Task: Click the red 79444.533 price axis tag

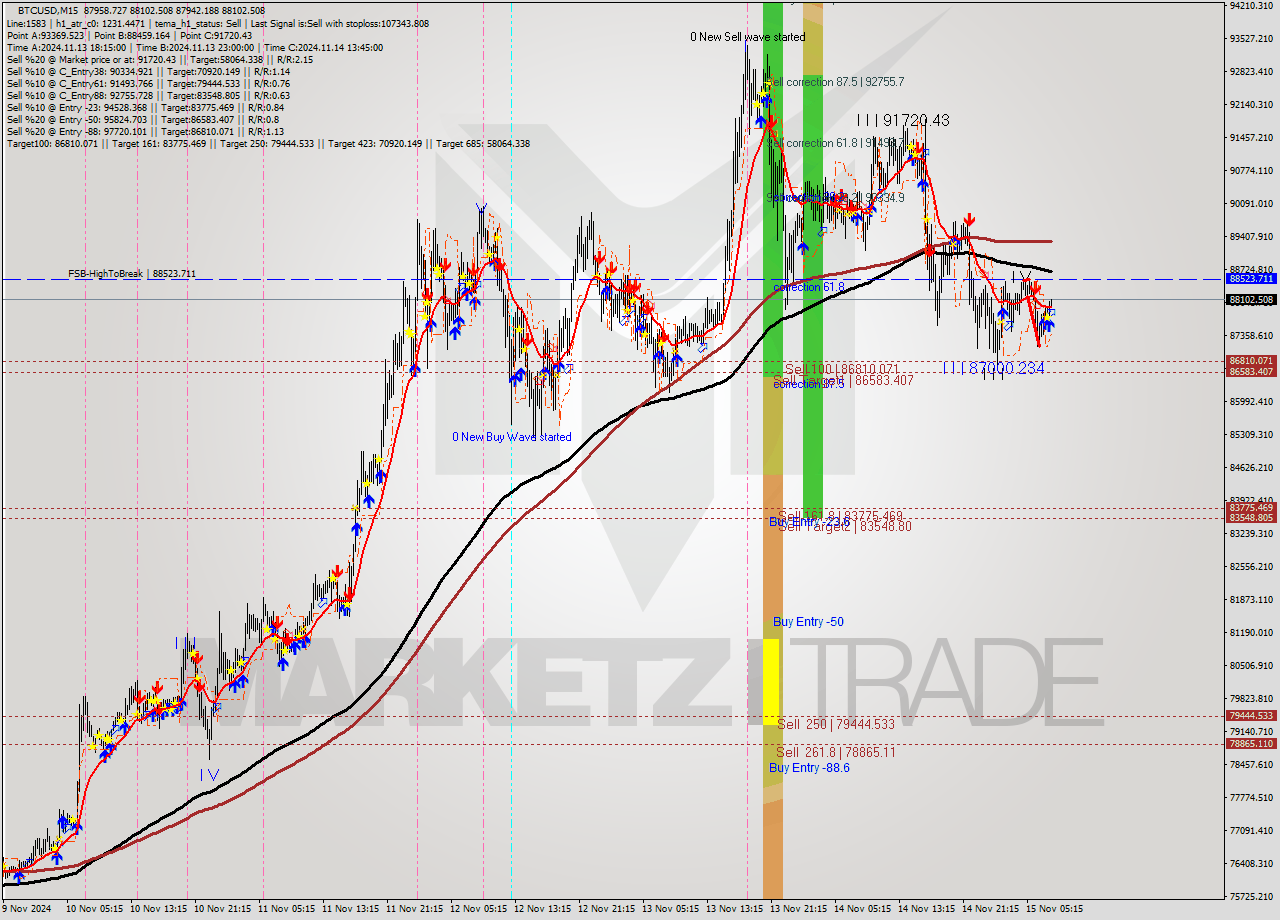Action: tap(1251, 716)
